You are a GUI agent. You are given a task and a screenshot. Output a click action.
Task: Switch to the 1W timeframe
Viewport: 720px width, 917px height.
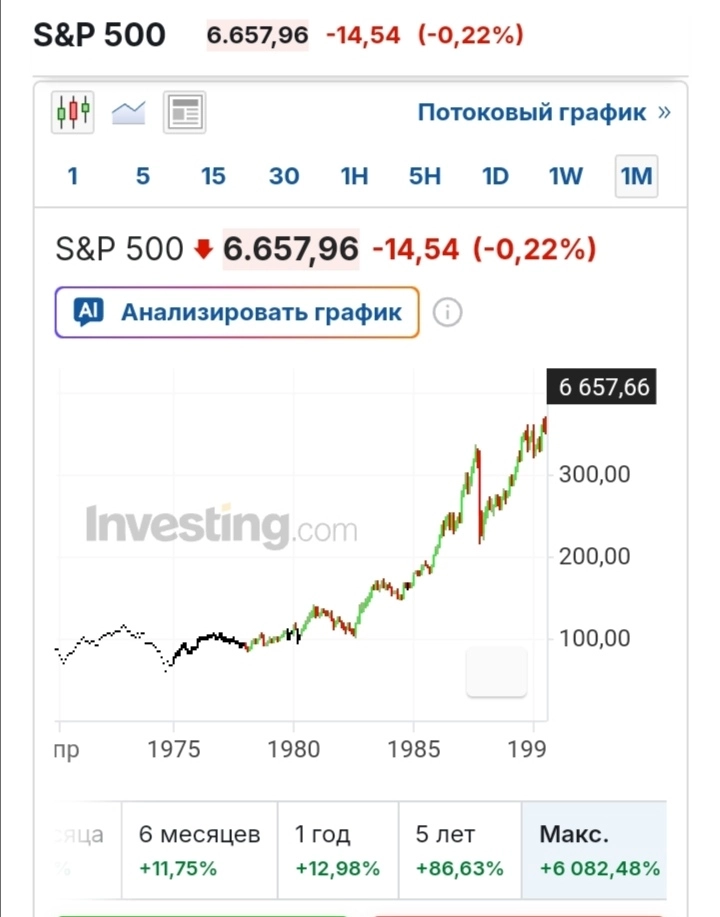click(564, 176)
